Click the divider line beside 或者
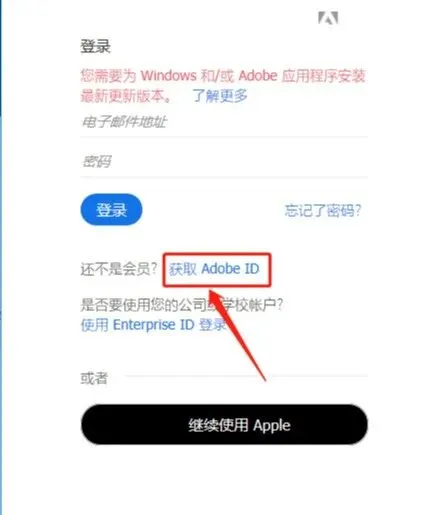The width and height of the screenshot is (446, 515). tap(246, 376)
